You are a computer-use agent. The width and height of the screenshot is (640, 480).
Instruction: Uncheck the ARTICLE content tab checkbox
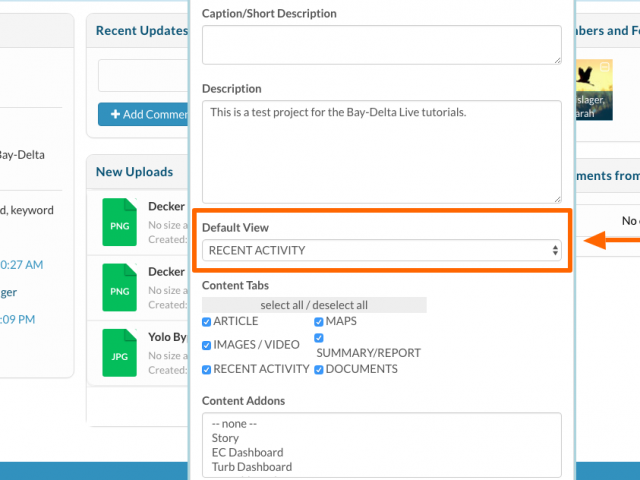207,322
